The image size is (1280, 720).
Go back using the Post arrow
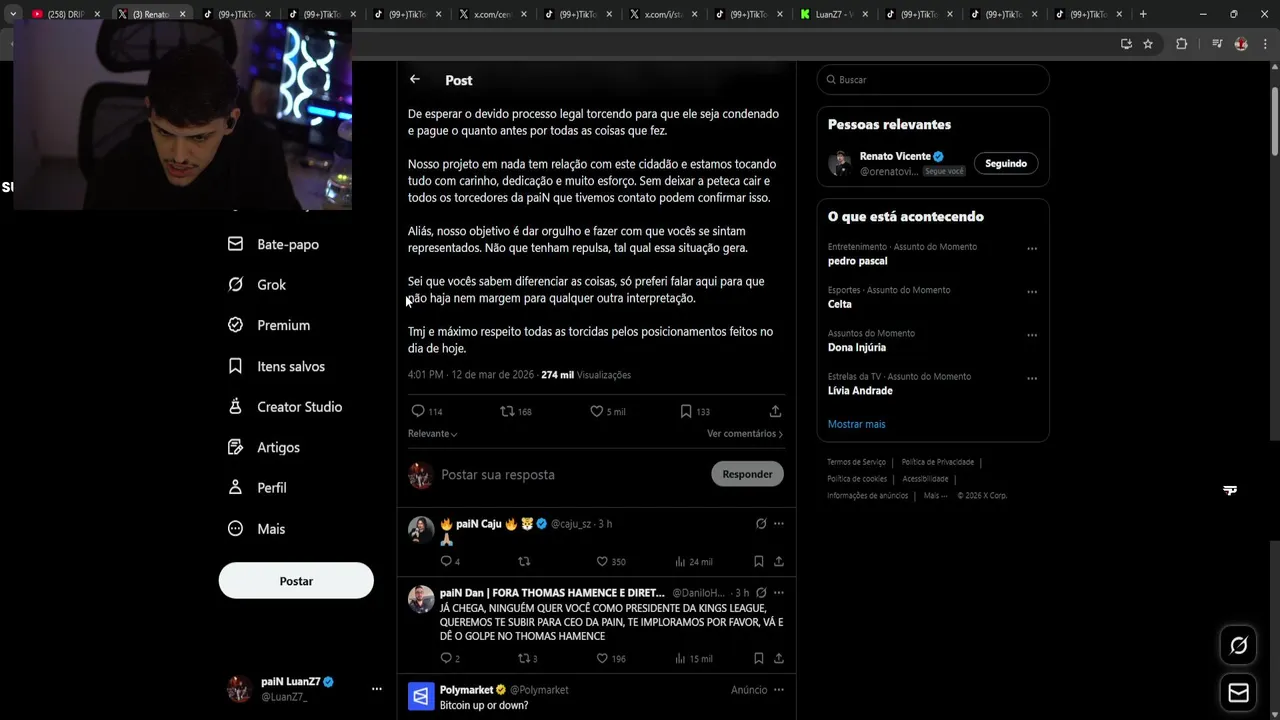click(414, 80)
